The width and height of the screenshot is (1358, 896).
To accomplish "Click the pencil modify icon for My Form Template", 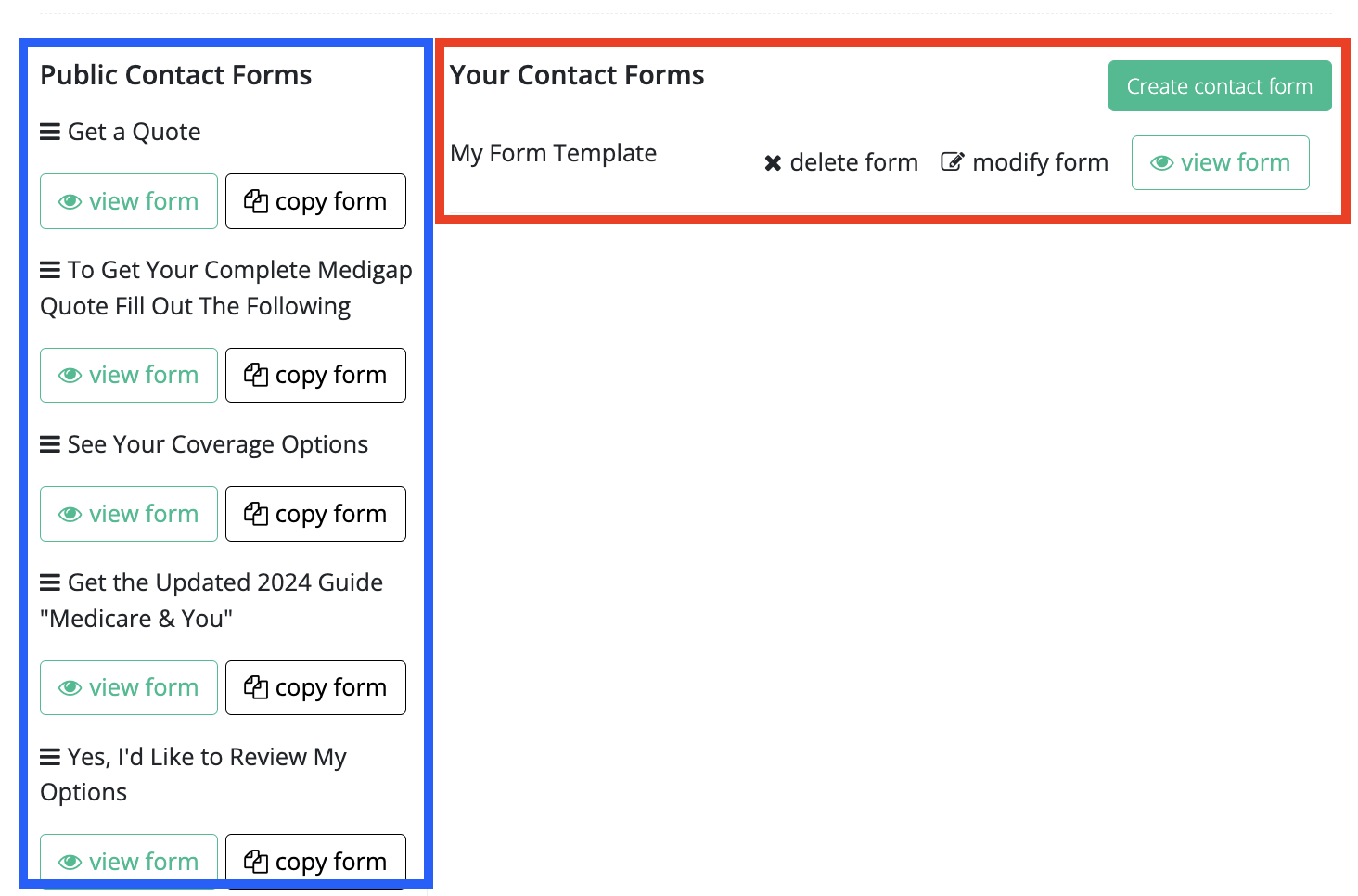I will [954, 160].
